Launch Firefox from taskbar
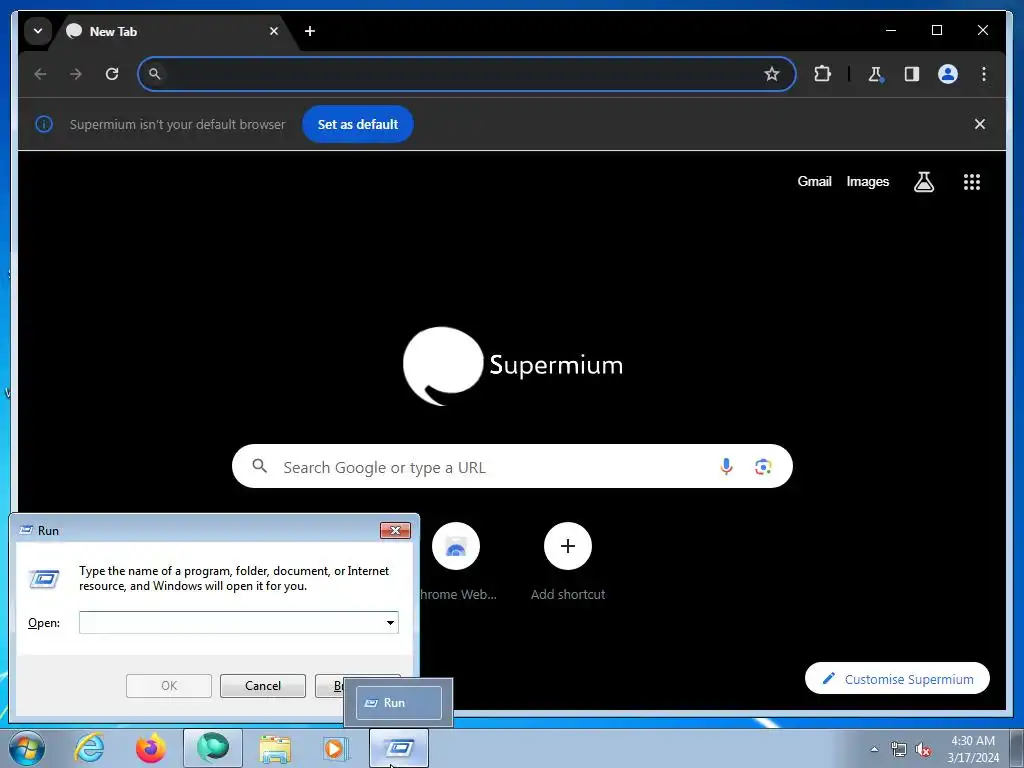Image resolution: width=1024 pixels, height=768 pixels. click(x=150, y=748)
